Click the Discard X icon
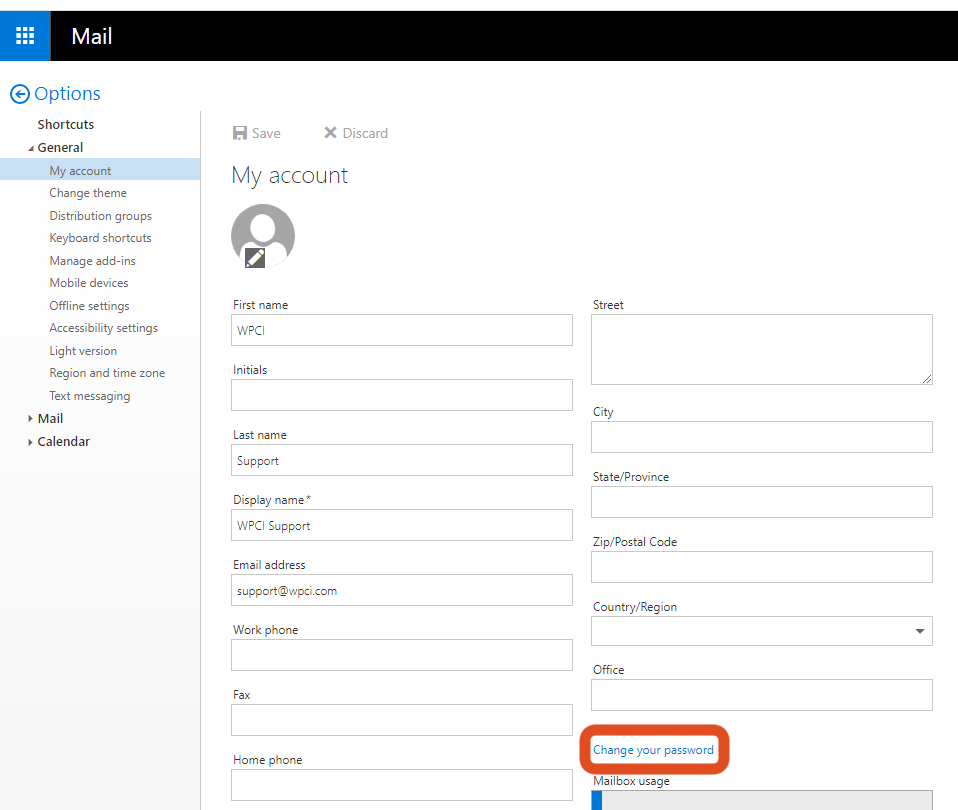 pyautogui.click(x=330, y=133)
